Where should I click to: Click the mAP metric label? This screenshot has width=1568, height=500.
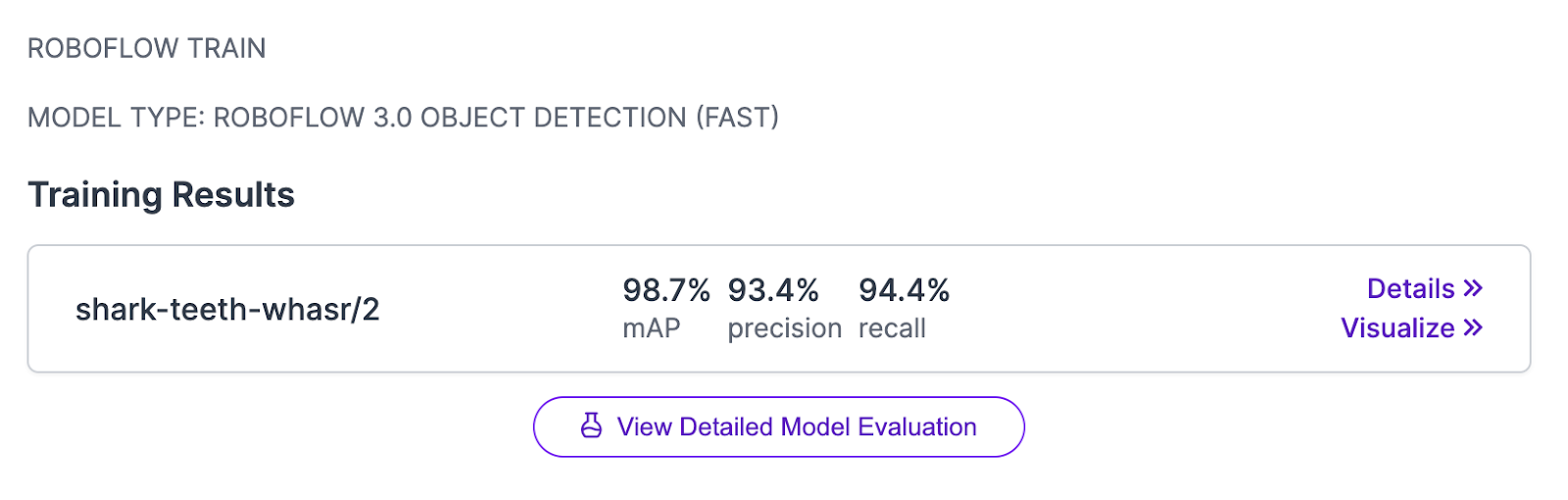[x=651, y=328]
